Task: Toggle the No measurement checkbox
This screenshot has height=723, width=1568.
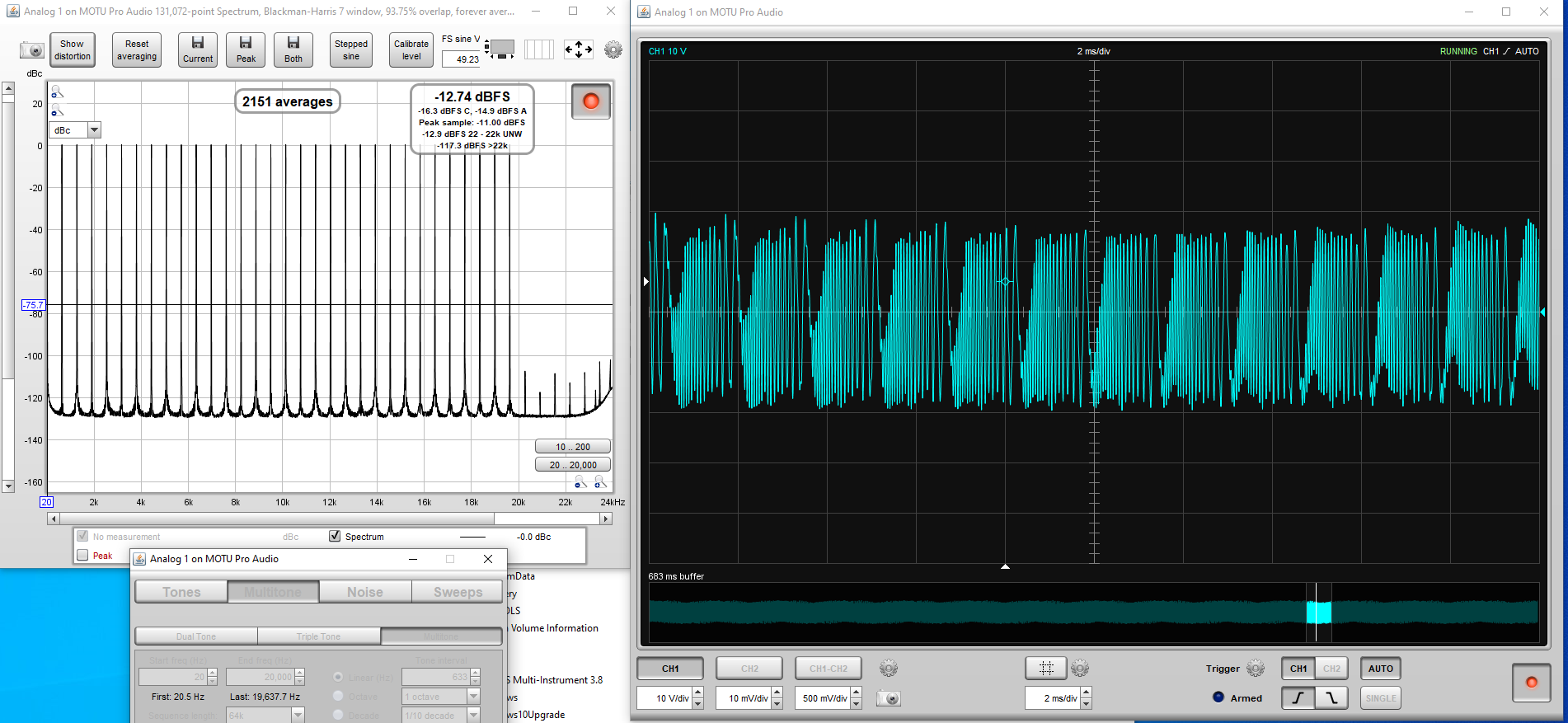Action: click(82, 536)
